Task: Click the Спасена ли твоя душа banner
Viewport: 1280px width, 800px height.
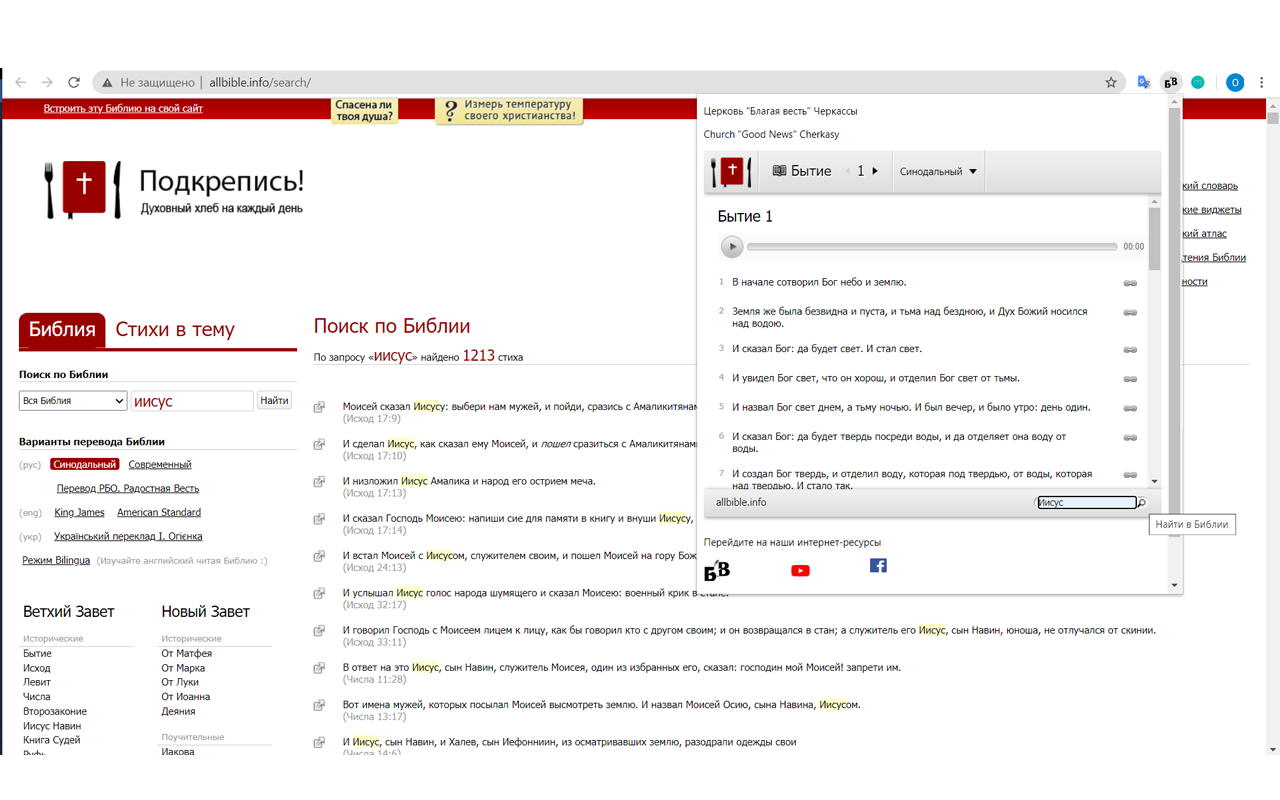Action: click(x=364, y=110)
